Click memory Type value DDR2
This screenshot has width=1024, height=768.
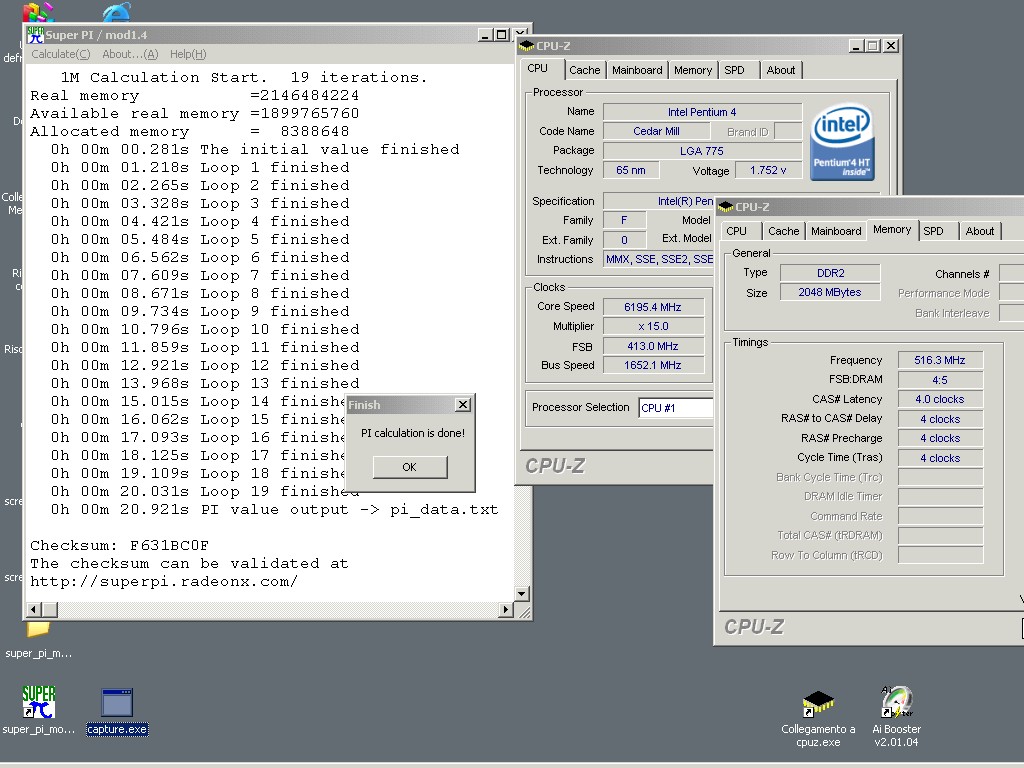[x=830, y=273]
